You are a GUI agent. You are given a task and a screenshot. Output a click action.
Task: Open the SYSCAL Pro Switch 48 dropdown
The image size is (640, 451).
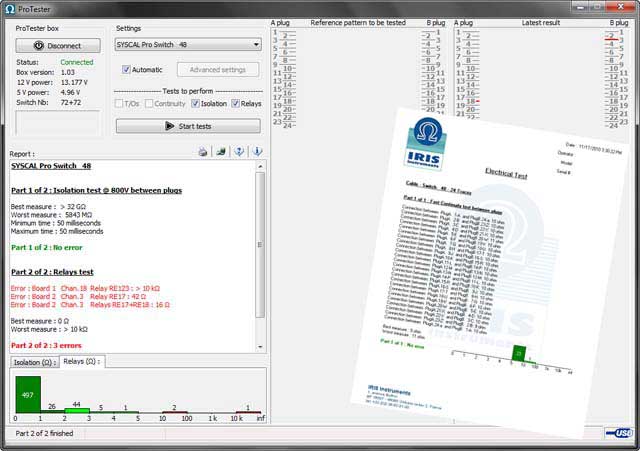[188, 44]
